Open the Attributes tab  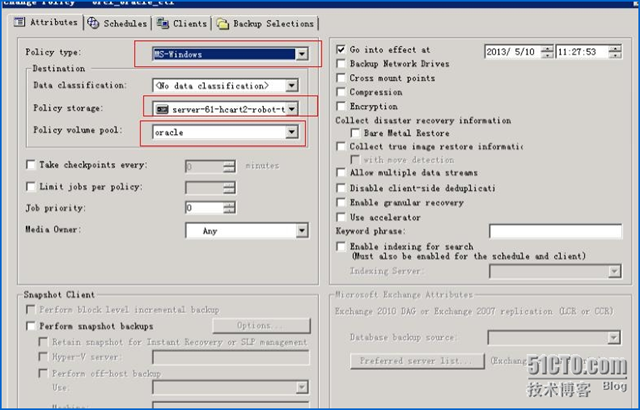point(46,22)
